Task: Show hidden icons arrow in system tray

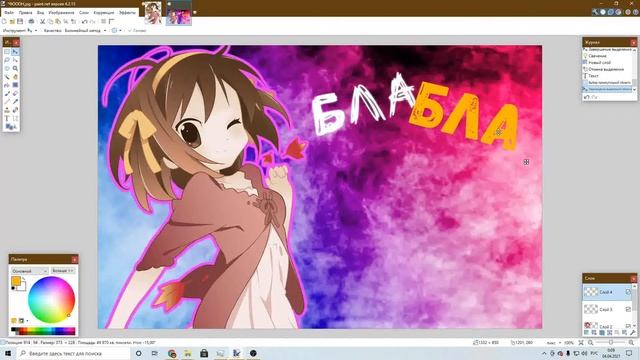Action: click(x=544, y=353)
